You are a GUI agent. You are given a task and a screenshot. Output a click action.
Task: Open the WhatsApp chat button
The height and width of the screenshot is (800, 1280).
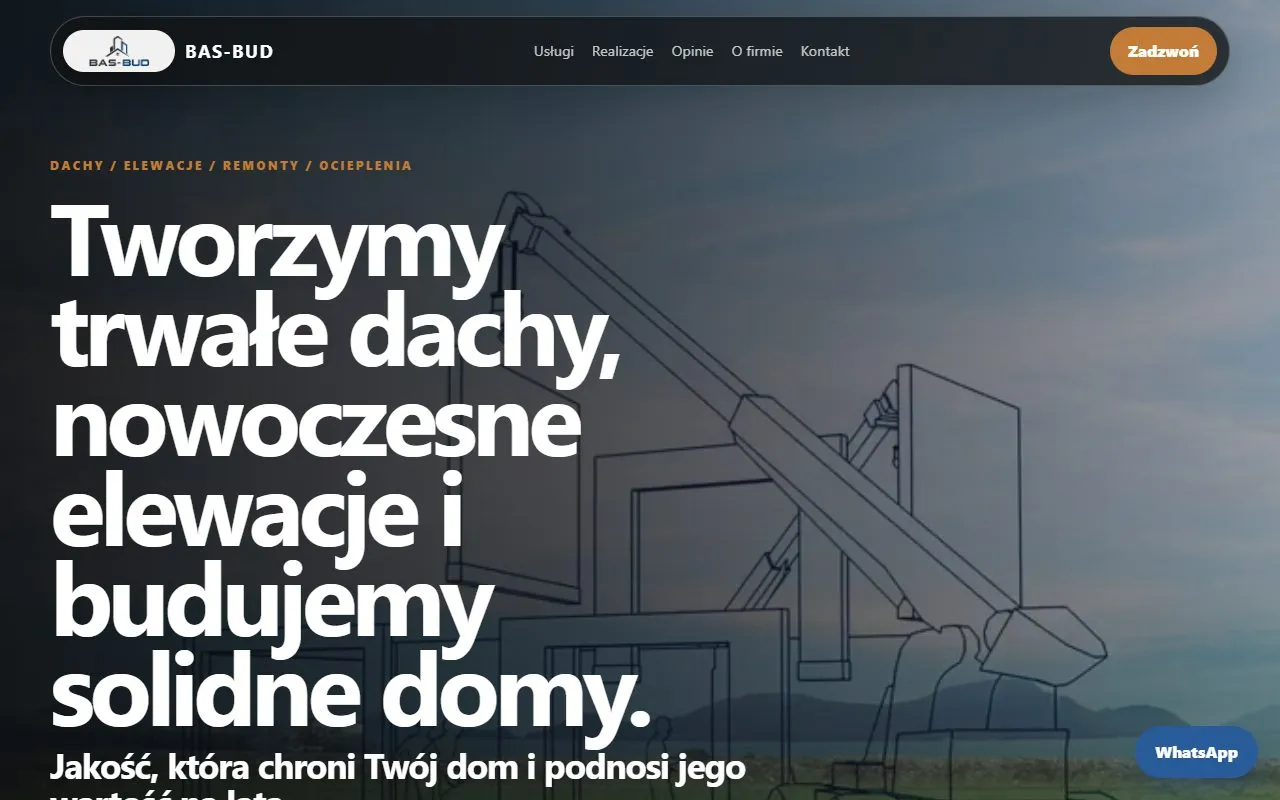(1196, 752)
